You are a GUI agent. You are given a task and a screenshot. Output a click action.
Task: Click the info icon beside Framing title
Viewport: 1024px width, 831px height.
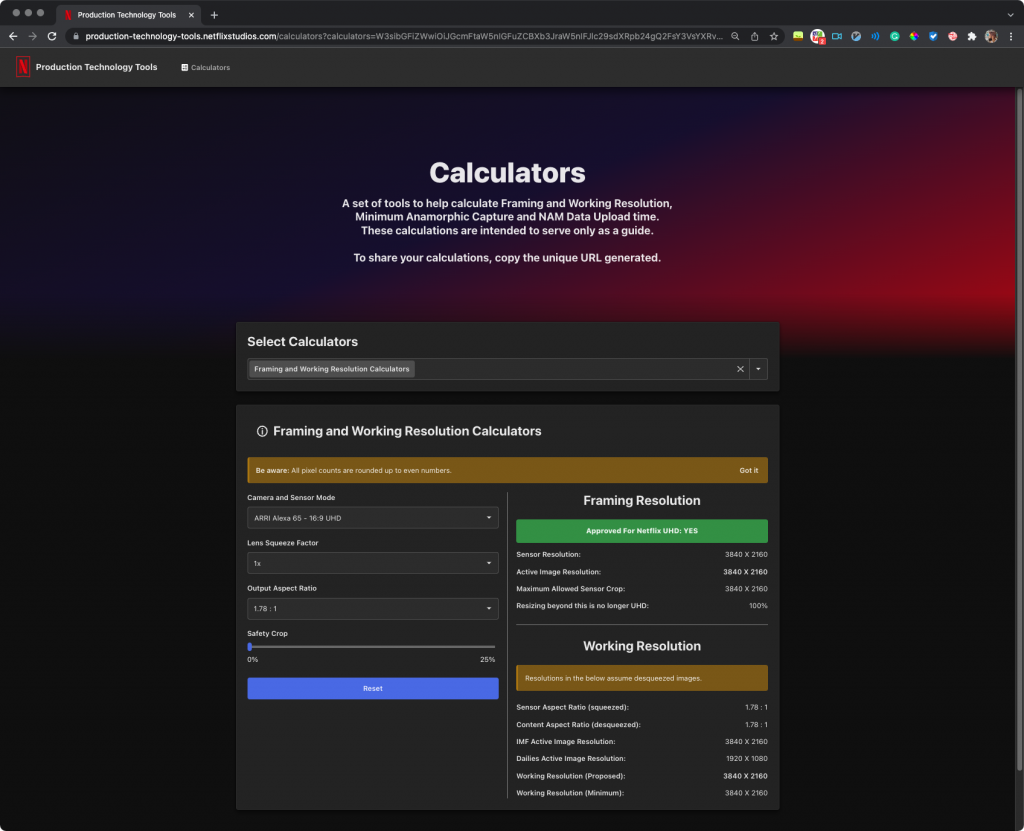(x=262, y=431)
